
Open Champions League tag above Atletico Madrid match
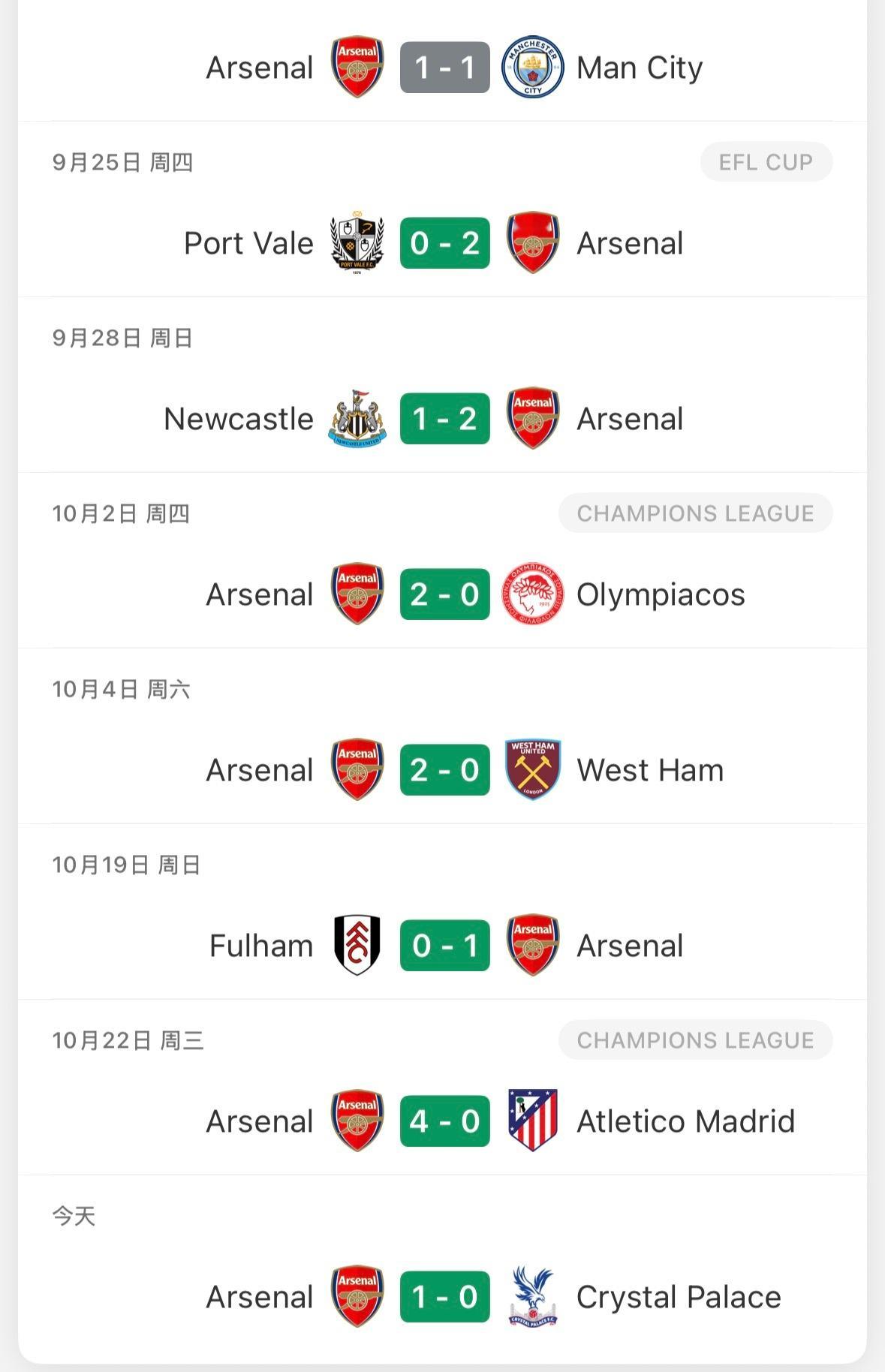click(696, 1040)
